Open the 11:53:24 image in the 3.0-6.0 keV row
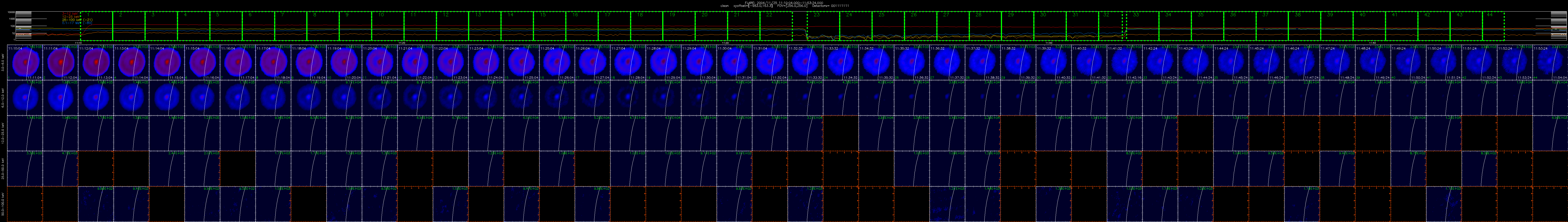This screenshot has height=222, width=1568. click(1550, 62)
